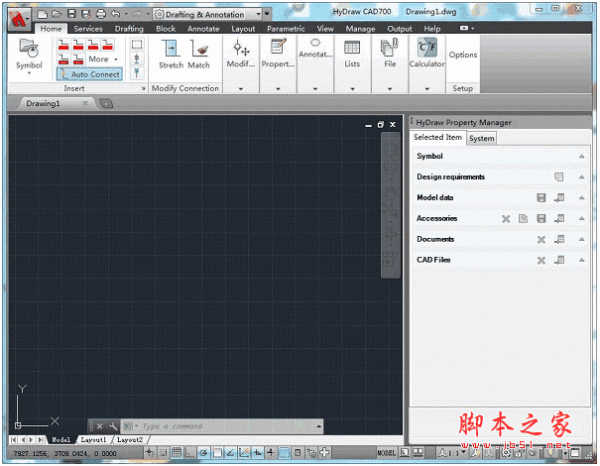Collapse the CAD Files section
This screenshot has width=600, height=466.
pos(581,261)
